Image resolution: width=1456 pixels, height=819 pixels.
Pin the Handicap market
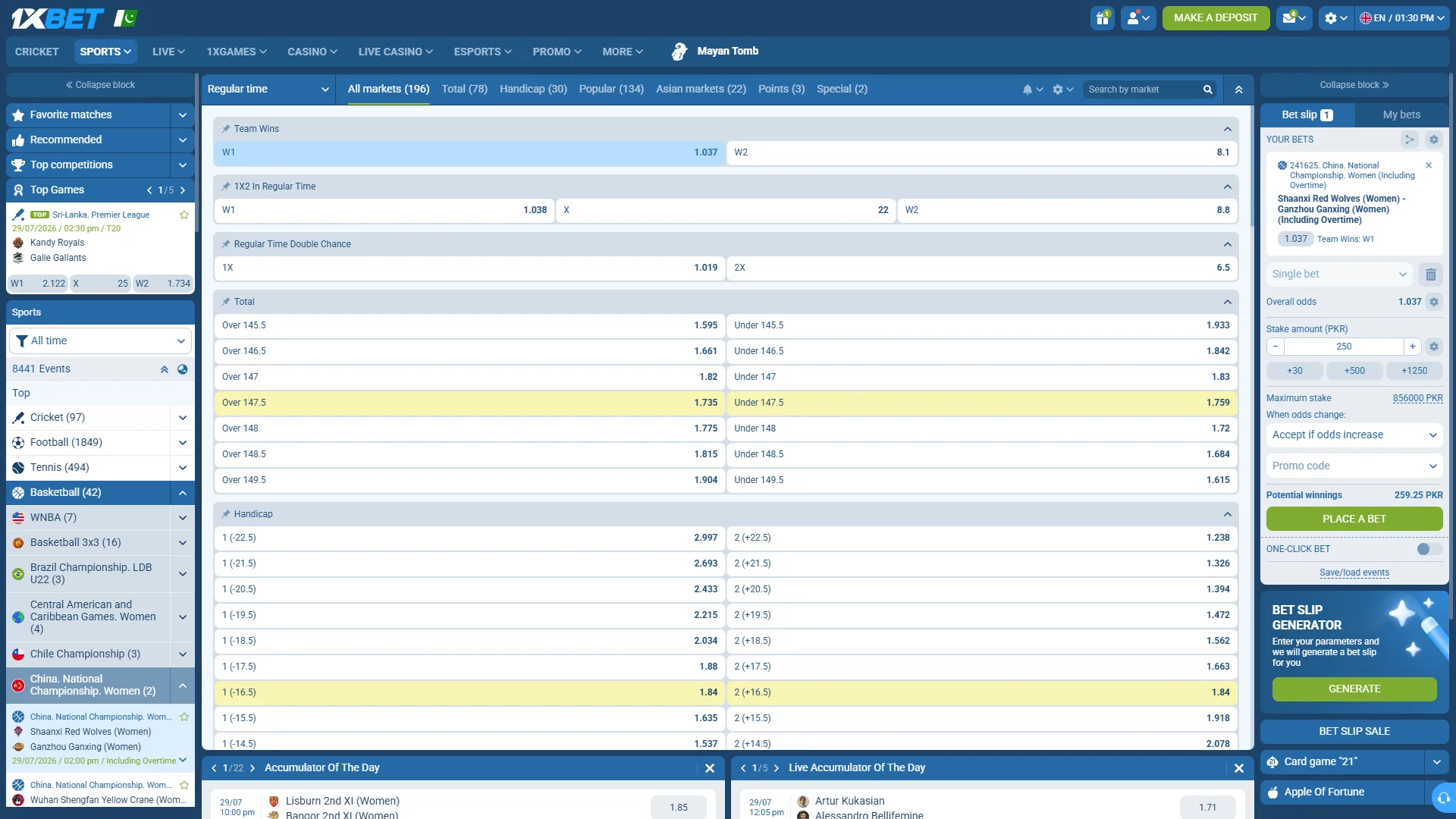226,514
